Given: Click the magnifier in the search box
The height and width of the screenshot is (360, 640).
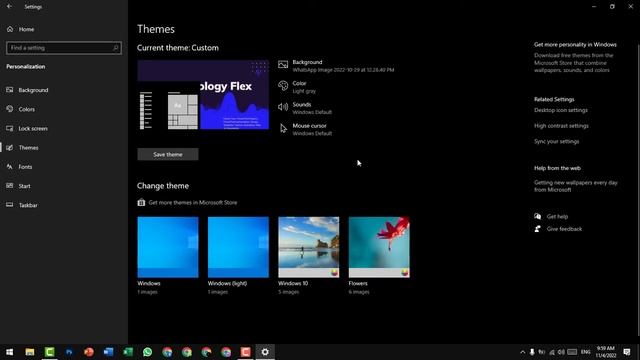Looking at the screenshot, I should (116, 48).
